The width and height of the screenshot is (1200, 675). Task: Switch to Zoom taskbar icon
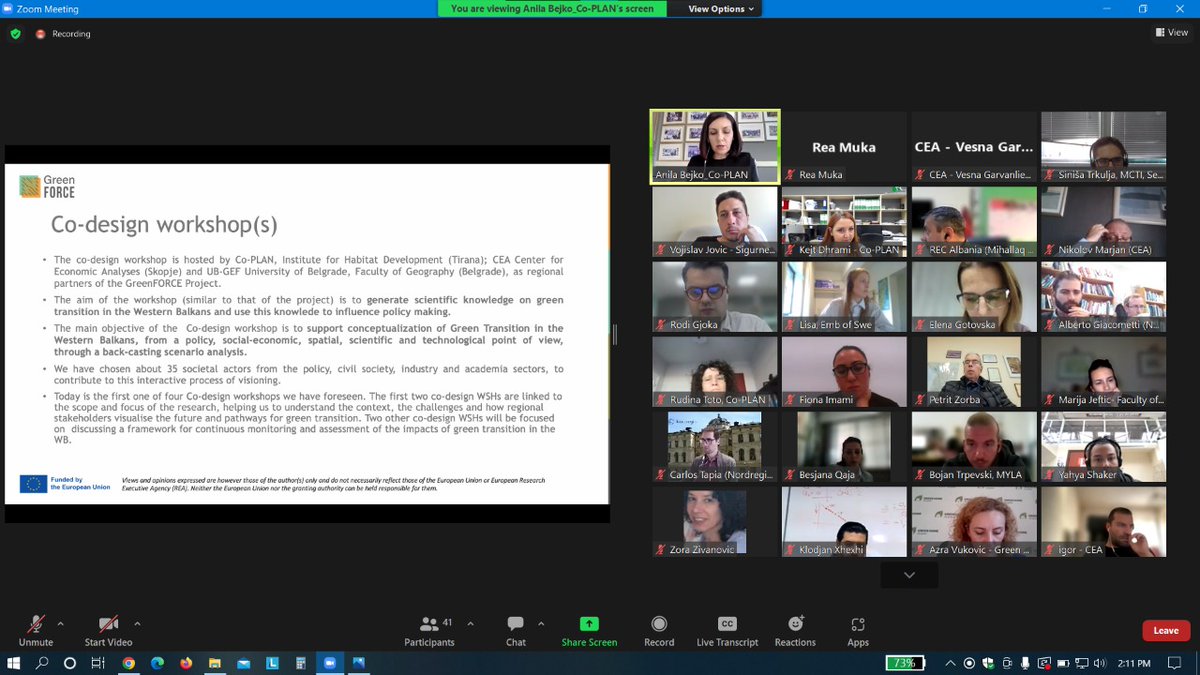pos(329,662)
